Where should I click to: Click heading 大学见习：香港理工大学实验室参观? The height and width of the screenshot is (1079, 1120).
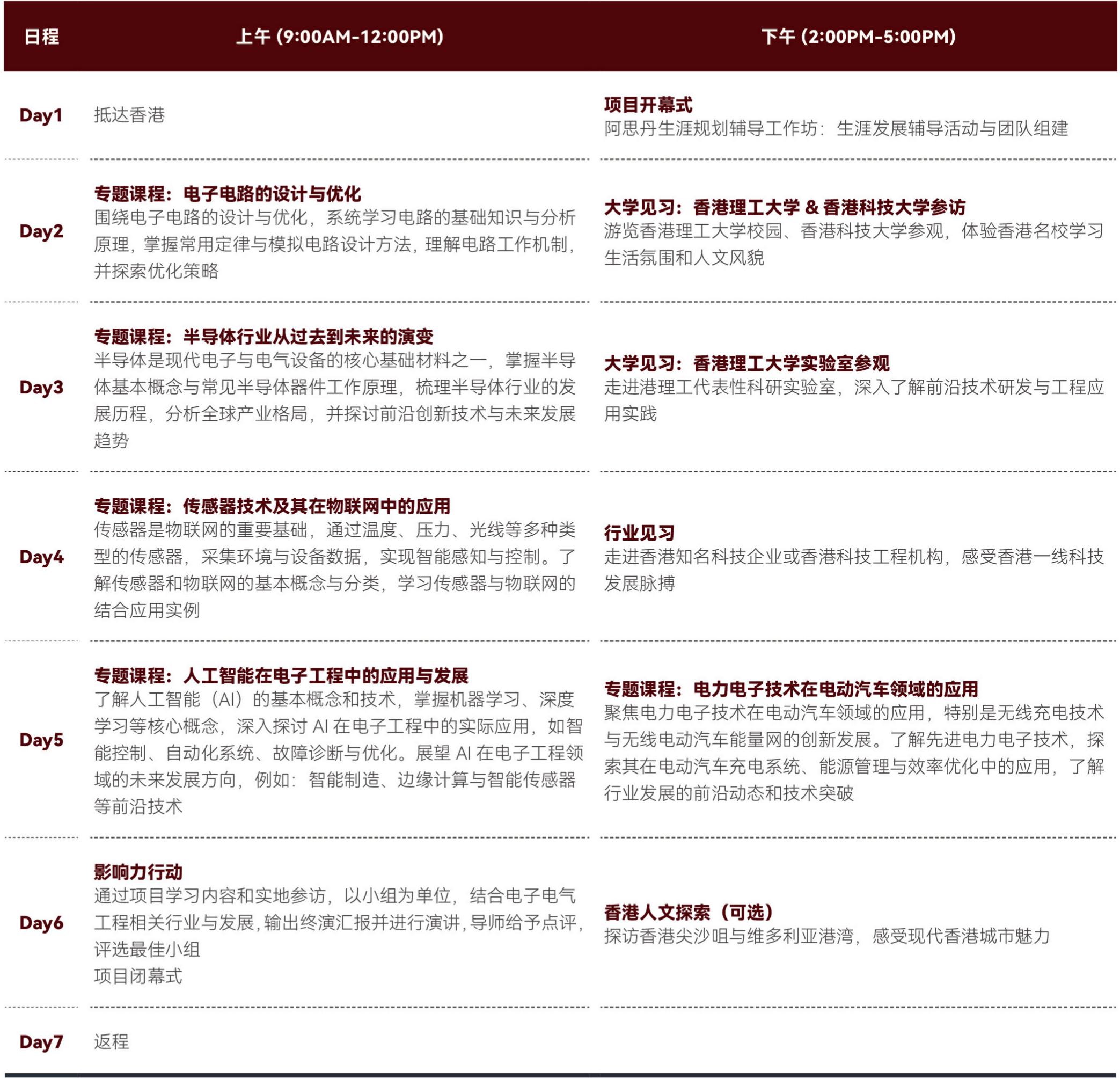(x=746, y=363)
